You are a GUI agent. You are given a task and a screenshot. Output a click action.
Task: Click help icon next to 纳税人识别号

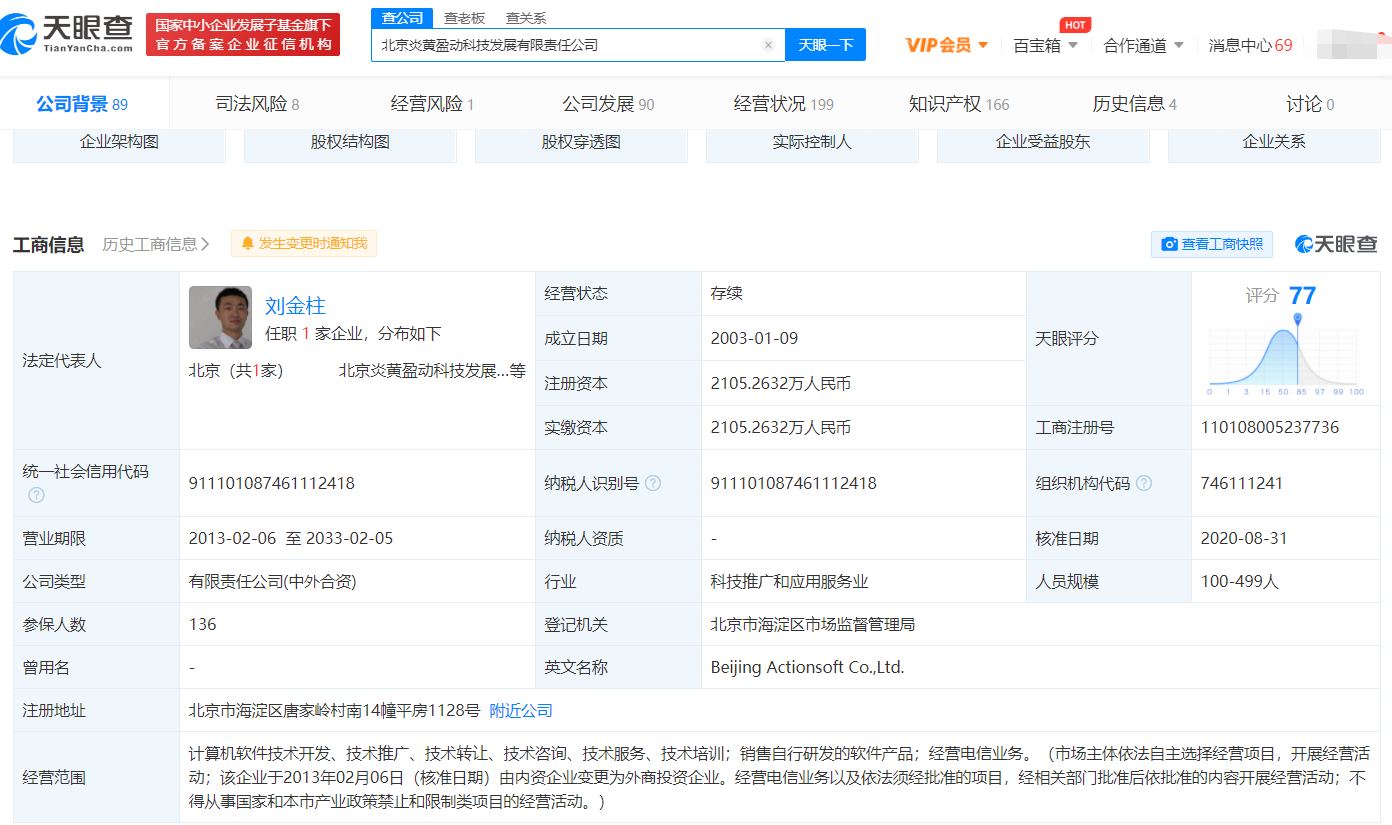(653, 483)
